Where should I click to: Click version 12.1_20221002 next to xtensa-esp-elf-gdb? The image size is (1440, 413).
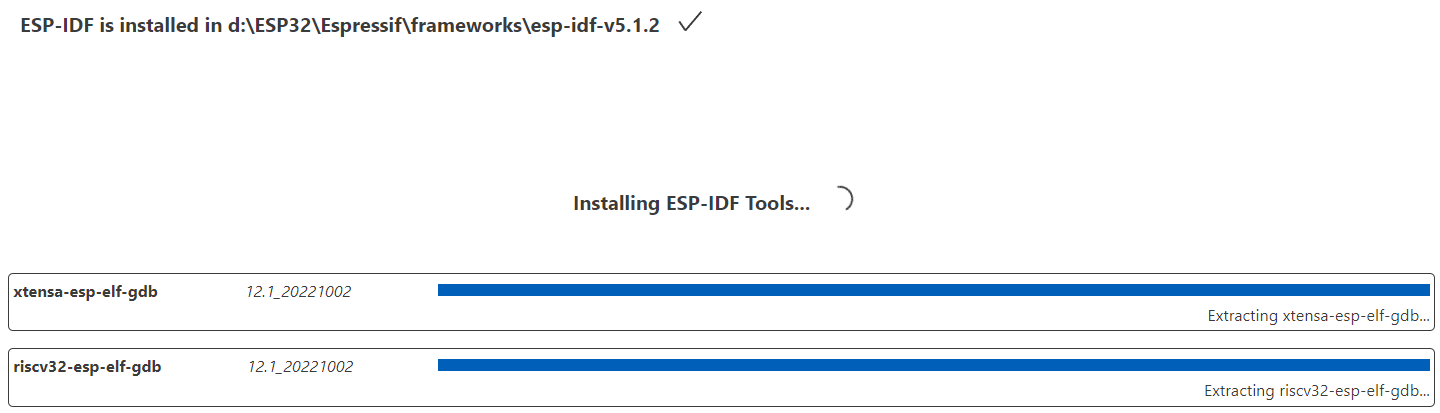pos(298,292)
